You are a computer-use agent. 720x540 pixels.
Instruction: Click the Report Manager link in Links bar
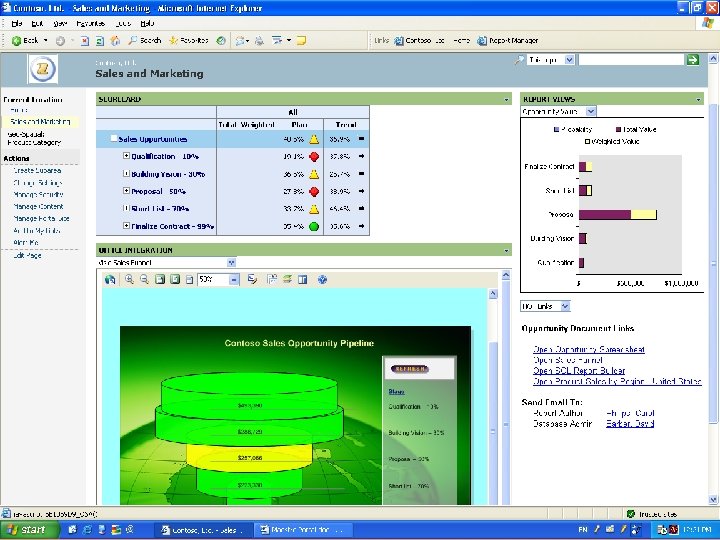click(x=508, y=40)
